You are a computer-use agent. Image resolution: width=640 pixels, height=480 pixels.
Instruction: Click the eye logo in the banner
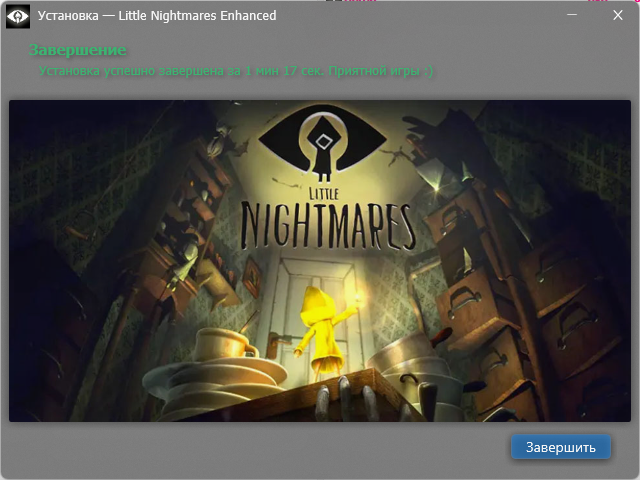pyautogui.click(x=323, y=143)
